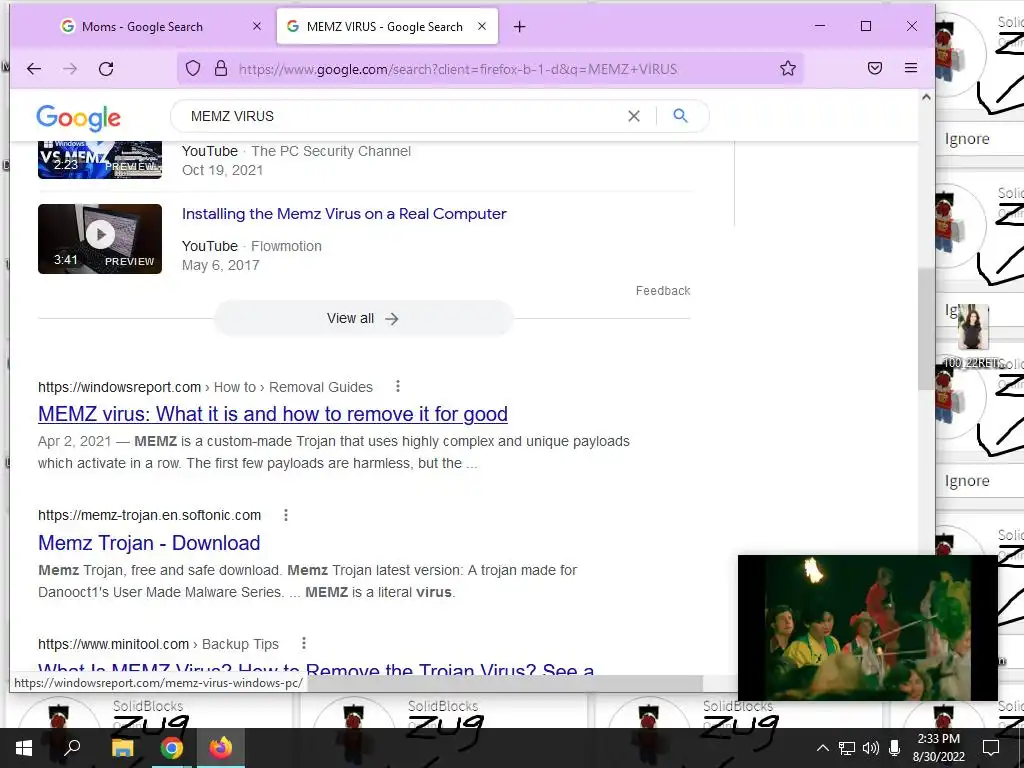Image resolution: width=1024 pixels, height=768 pixels.
Task: Click the page scroll up arrow
Action: (x=926, y=97)
